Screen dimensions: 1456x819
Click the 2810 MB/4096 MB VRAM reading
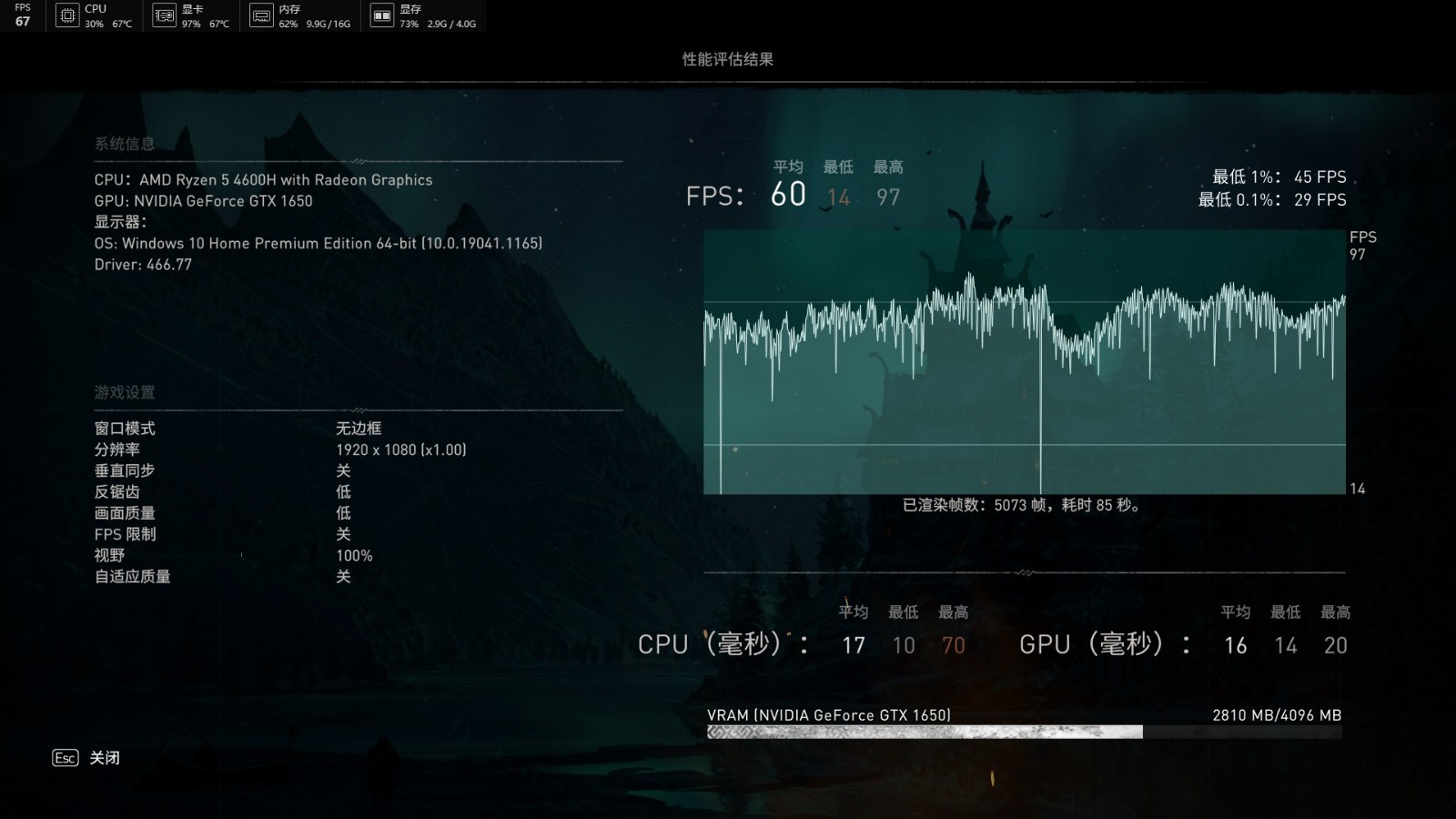pyautogui.click(x=1277, y=715)
